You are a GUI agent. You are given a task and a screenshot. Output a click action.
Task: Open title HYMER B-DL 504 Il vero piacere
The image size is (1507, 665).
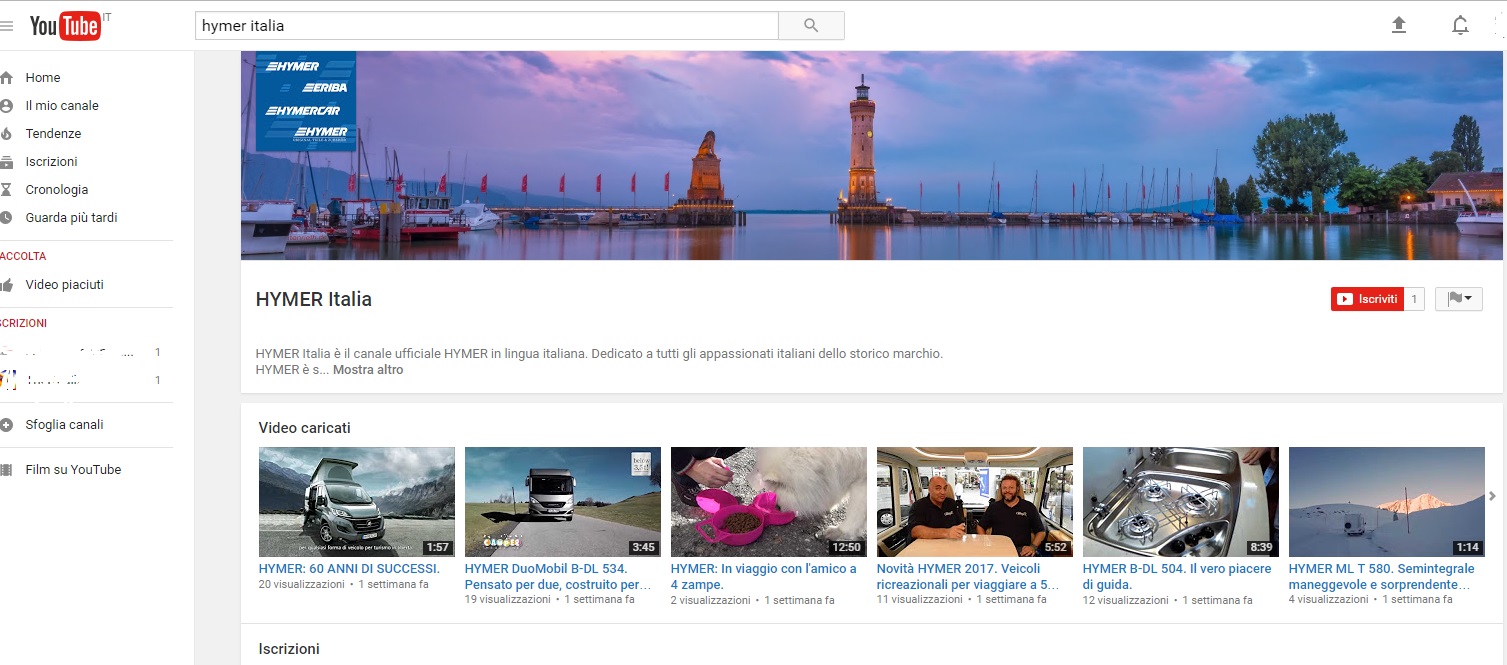coord(1177,577)
